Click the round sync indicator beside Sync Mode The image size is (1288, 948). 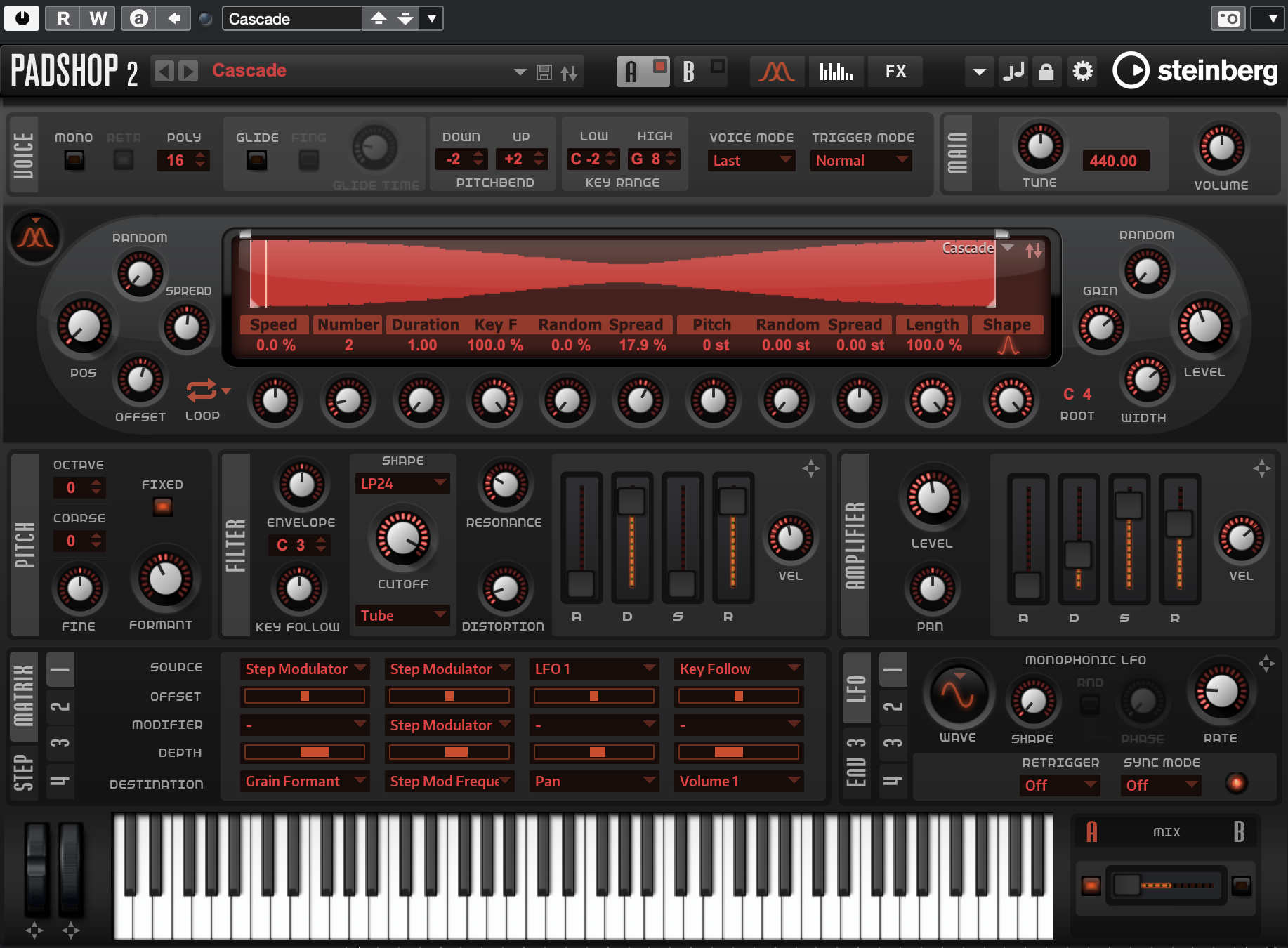point(1237,783)
